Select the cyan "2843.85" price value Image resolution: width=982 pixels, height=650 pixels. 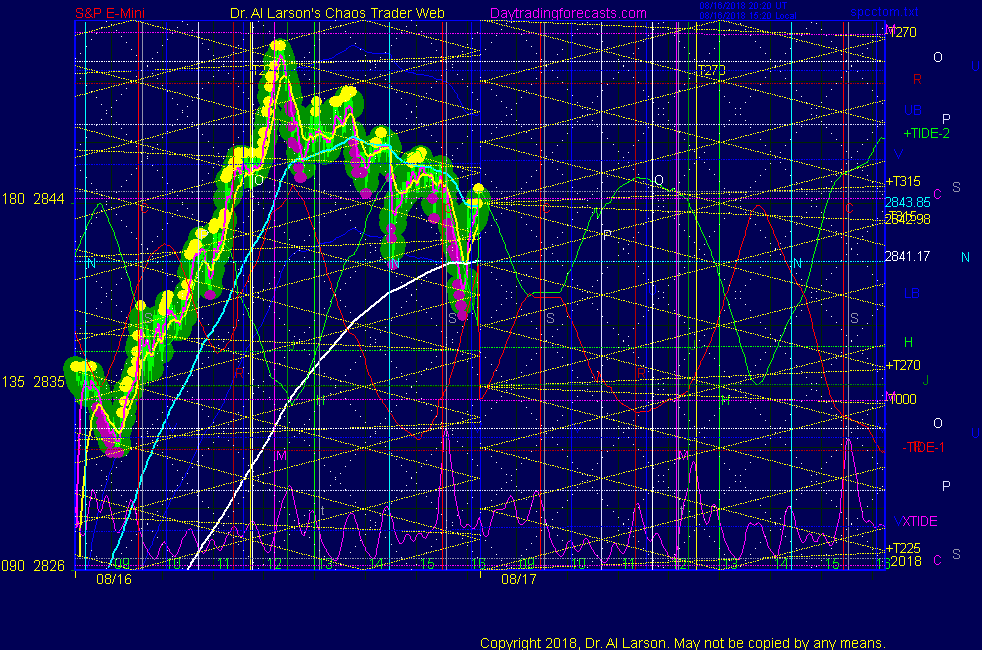pos(907,202)
